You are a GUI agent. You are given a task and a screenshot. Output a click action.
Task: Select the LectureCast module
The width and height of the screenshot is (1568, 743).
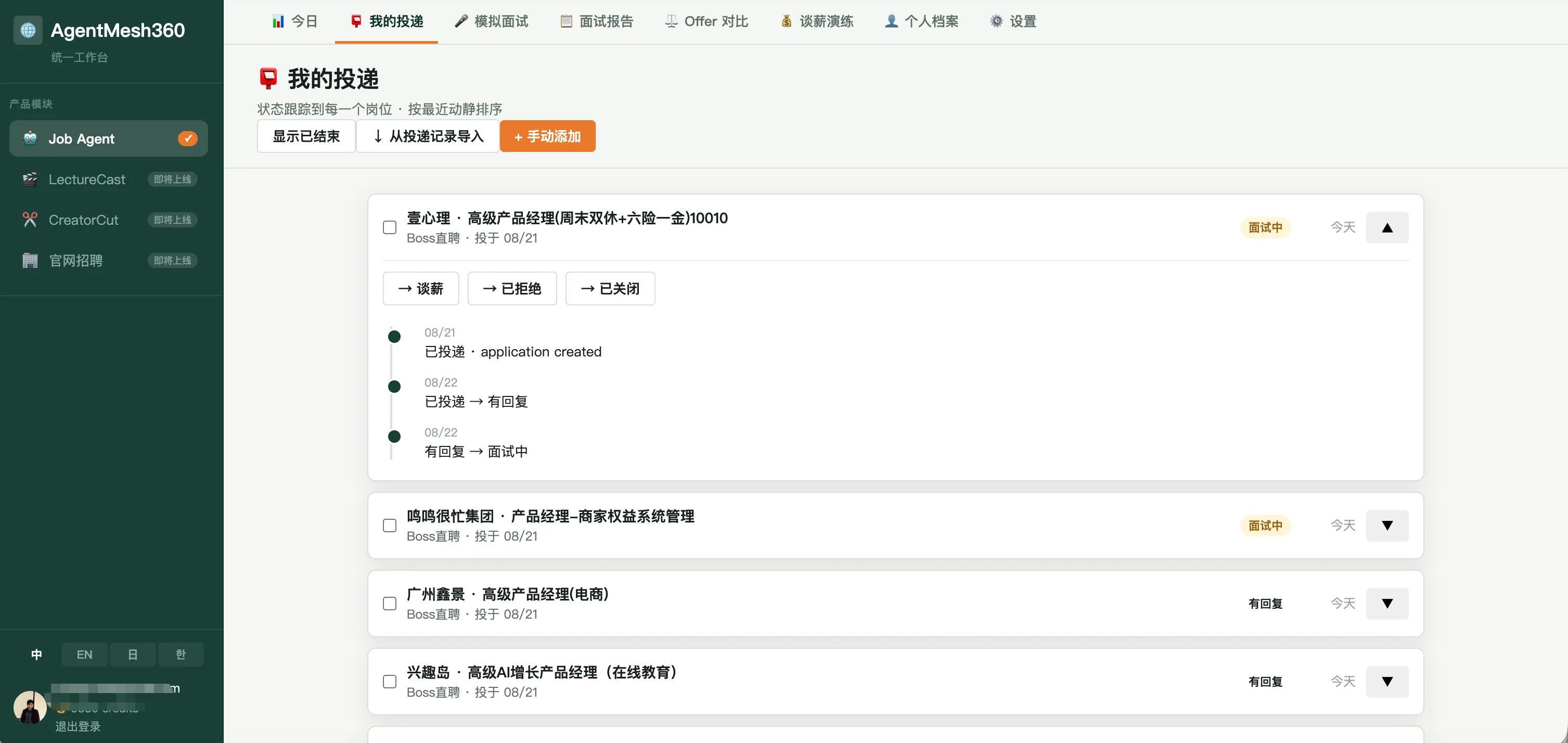108,179
